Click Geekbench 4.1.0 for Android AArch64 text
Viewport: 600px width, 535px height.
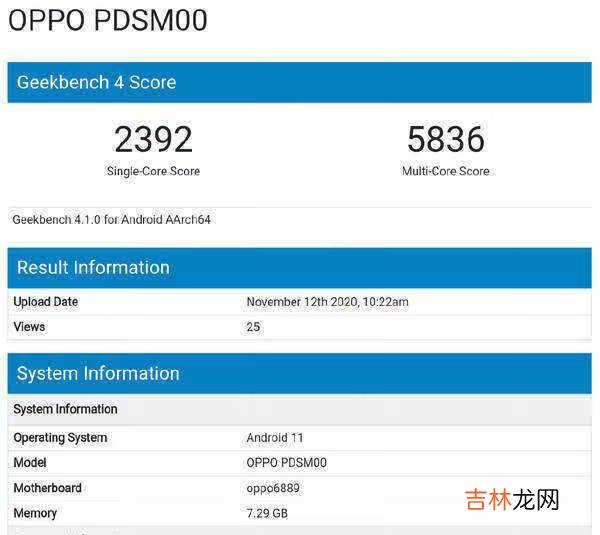click(111, 219)
